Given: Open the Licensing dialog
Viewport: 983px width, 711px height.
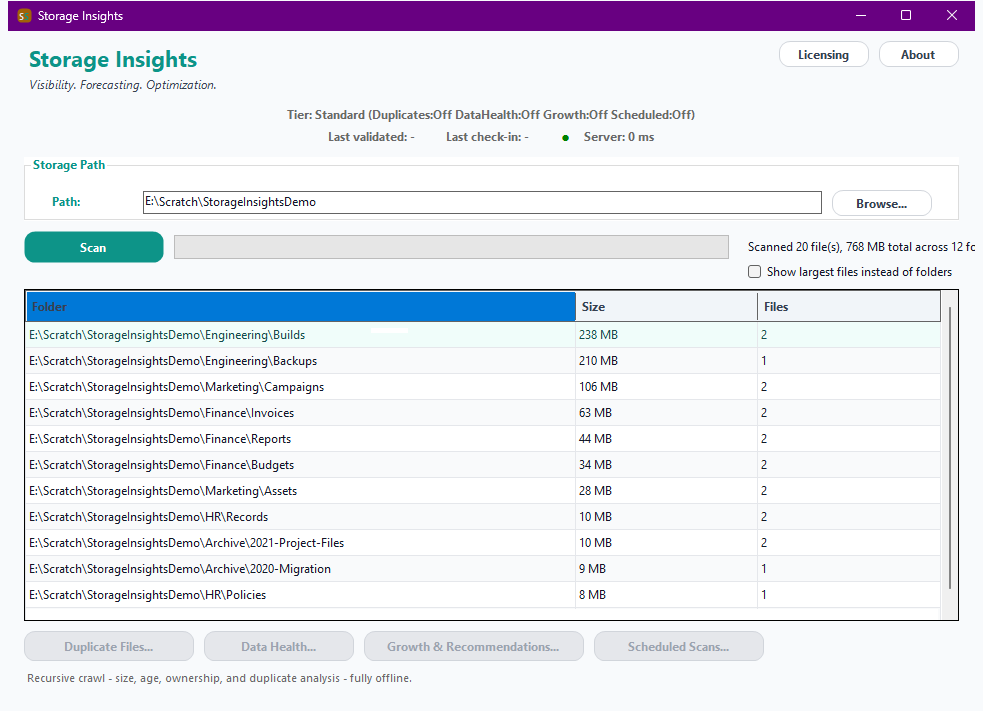Looking at the screenshot, I should coord(823,55).
